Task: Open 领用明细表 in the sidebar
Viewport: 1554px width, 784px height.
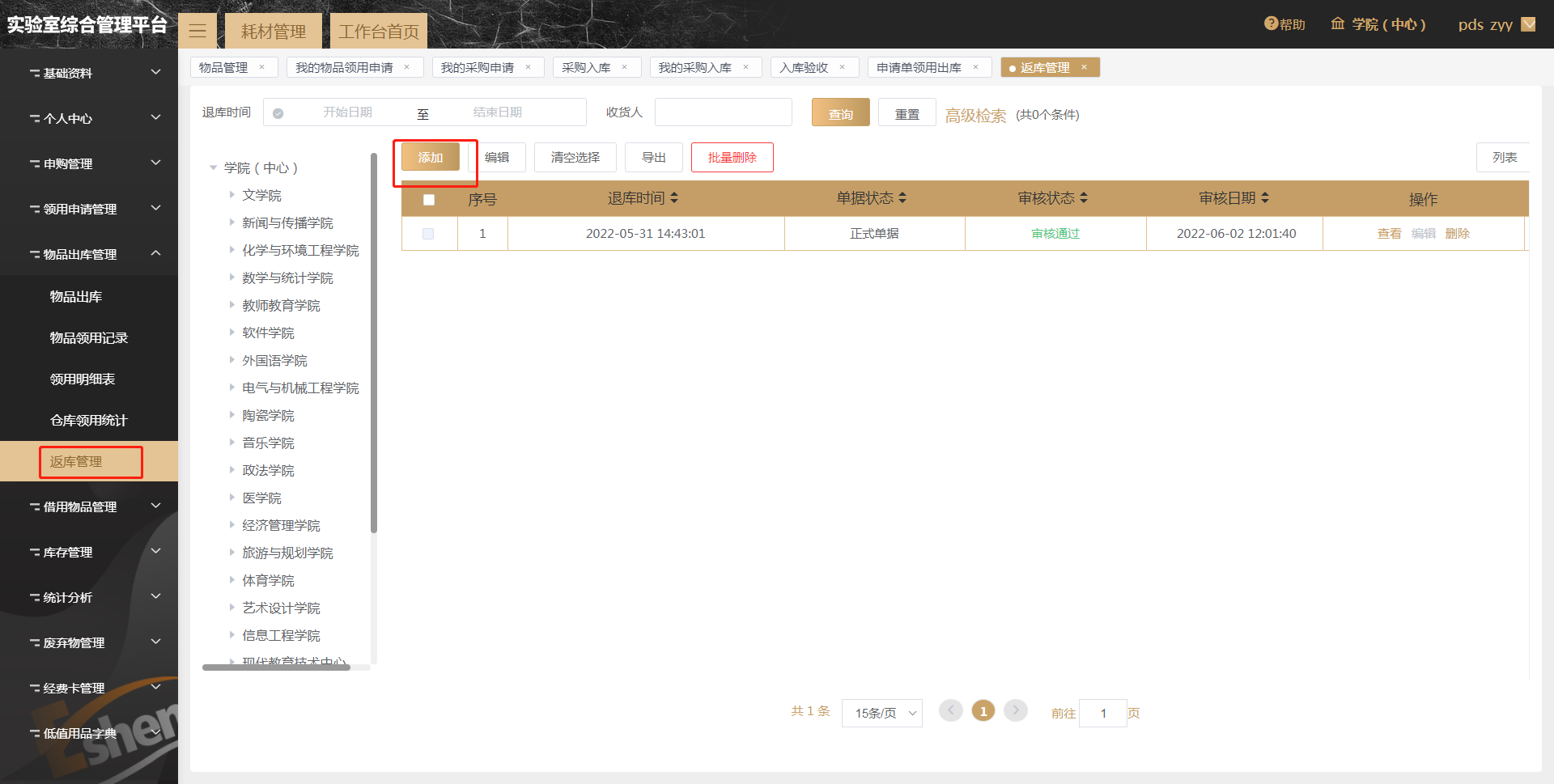Action: 83,379
